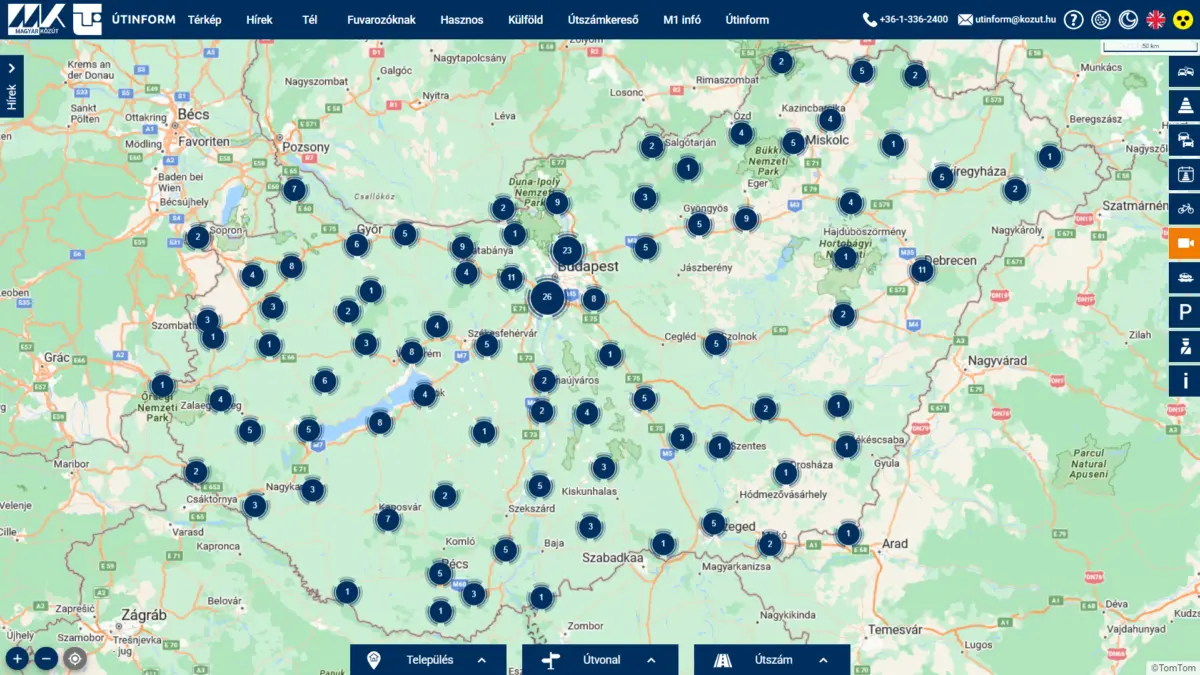Expand the Település search panel
Viewport: 1200px width, 675px height.
[x=428, y=660]
